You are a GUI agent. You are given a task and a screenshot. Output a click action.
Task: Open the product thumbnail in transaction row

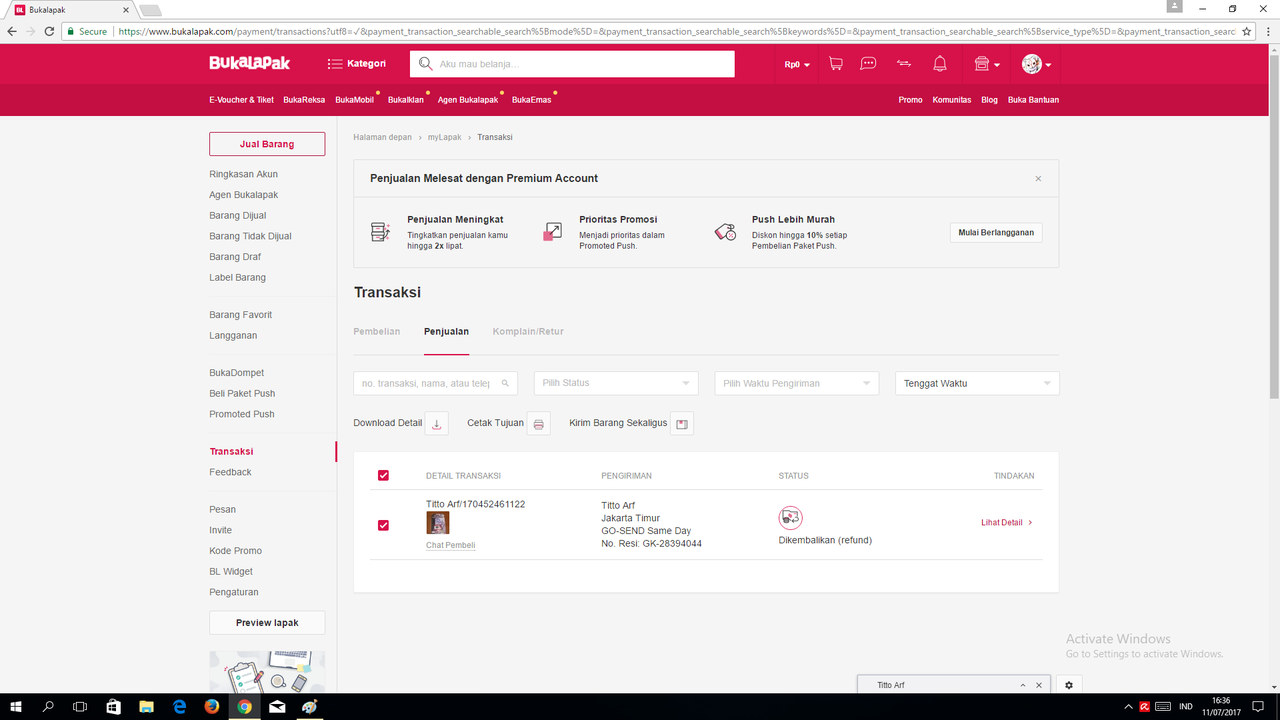pos(437,523)
